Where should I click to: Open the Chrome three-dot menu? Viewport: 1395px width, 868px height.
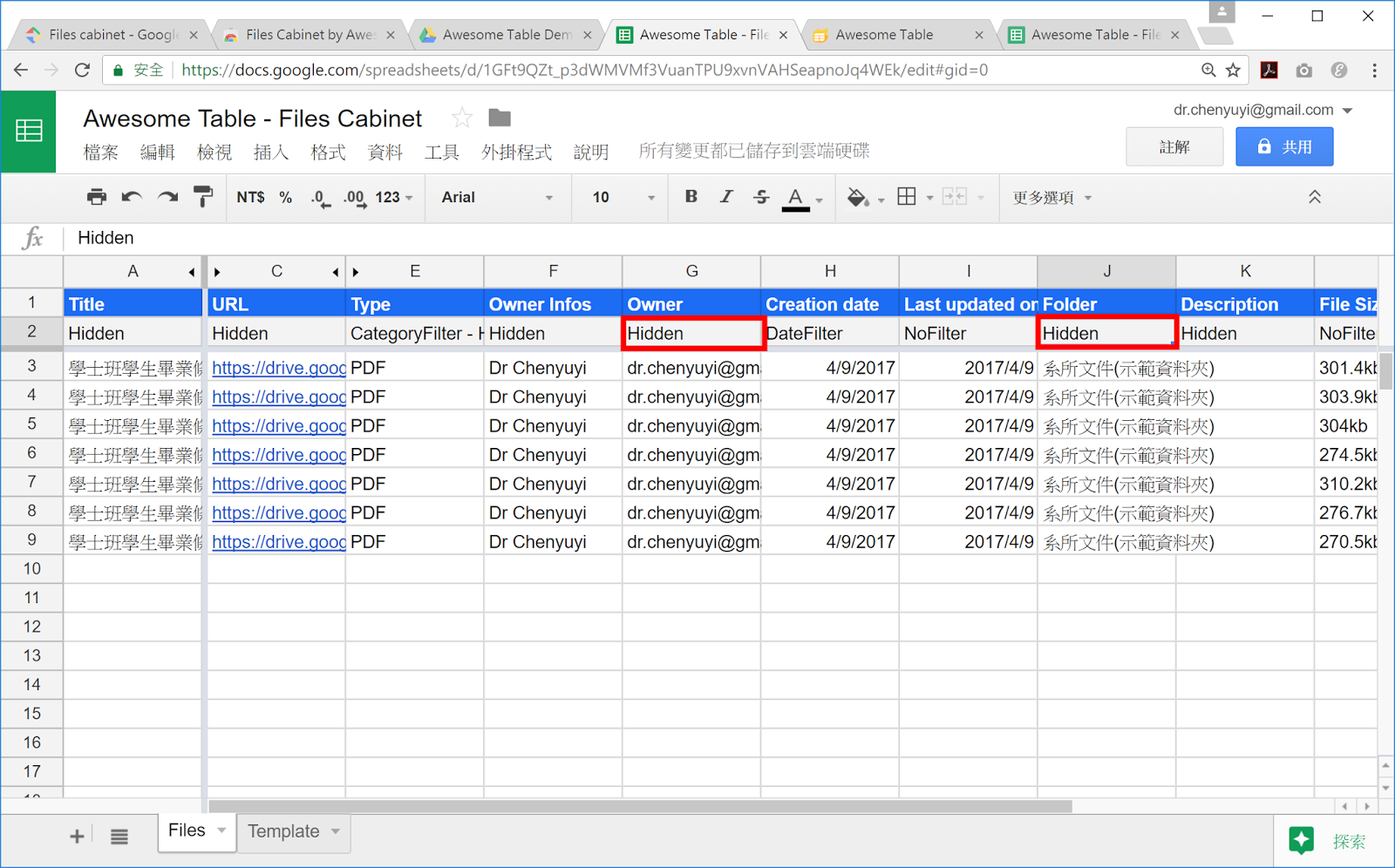coord(1375,71)
